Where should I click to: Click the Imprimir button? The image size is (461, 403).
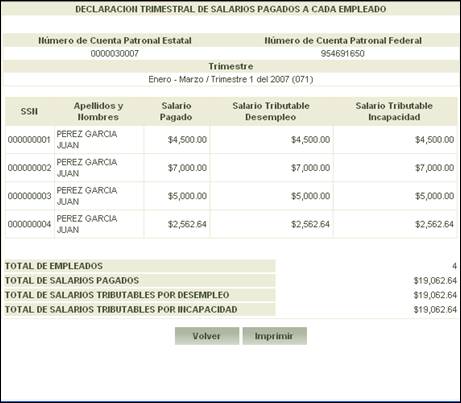point(275,336)
